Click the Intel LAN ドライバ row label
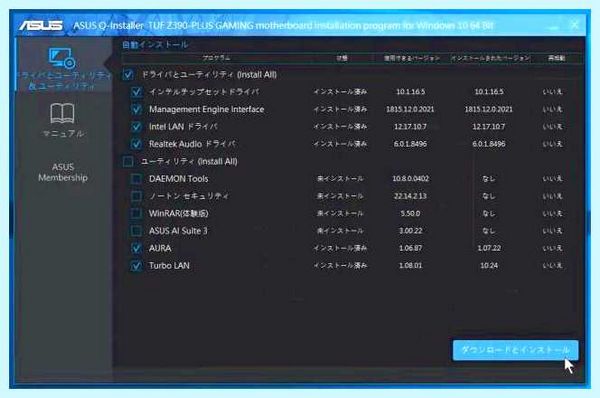Image resolution: width=600 pixels, height=398 pixels. [x=183, y=127]
